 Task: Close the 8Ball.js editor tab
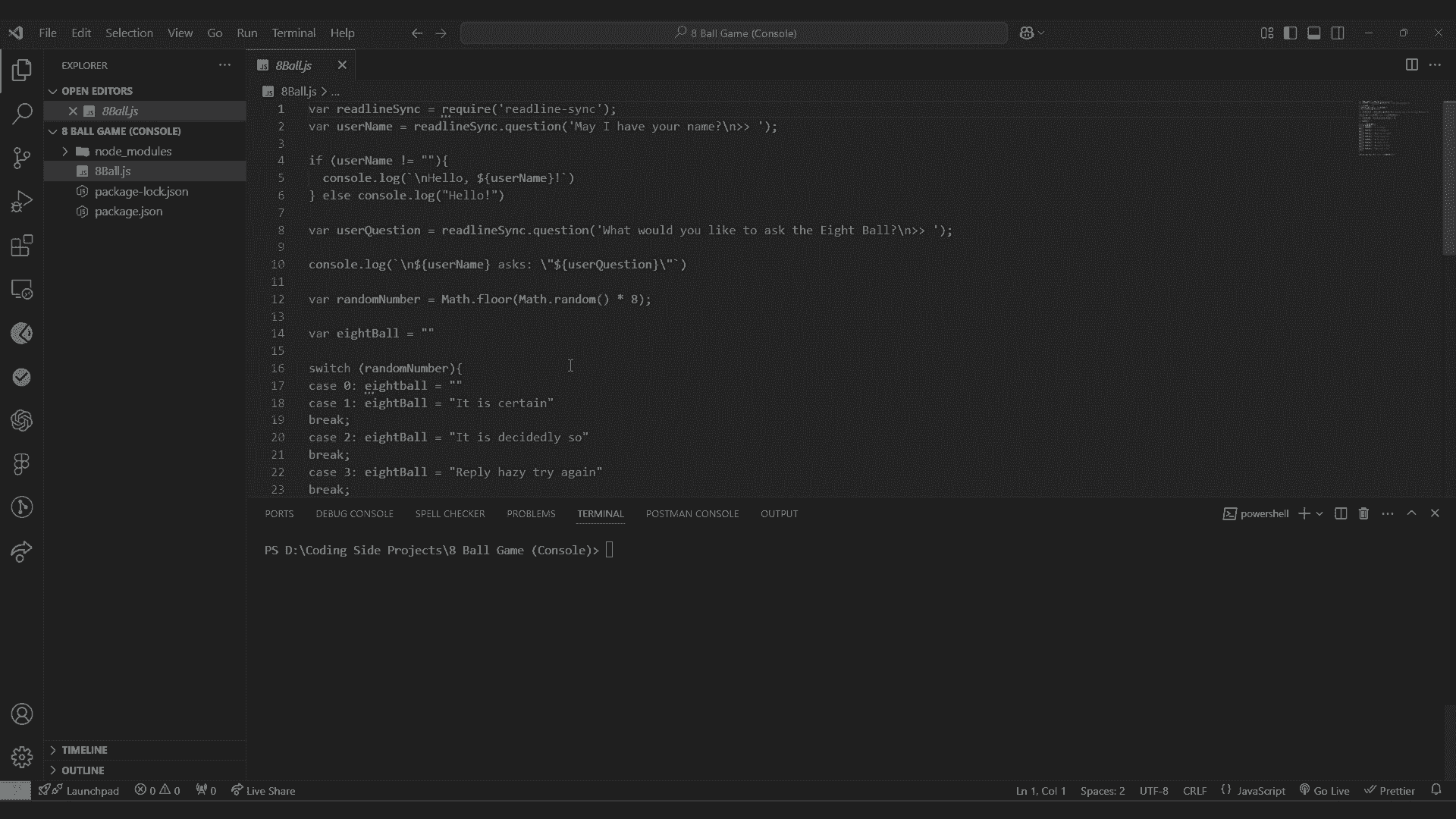[x=342, y=65]
